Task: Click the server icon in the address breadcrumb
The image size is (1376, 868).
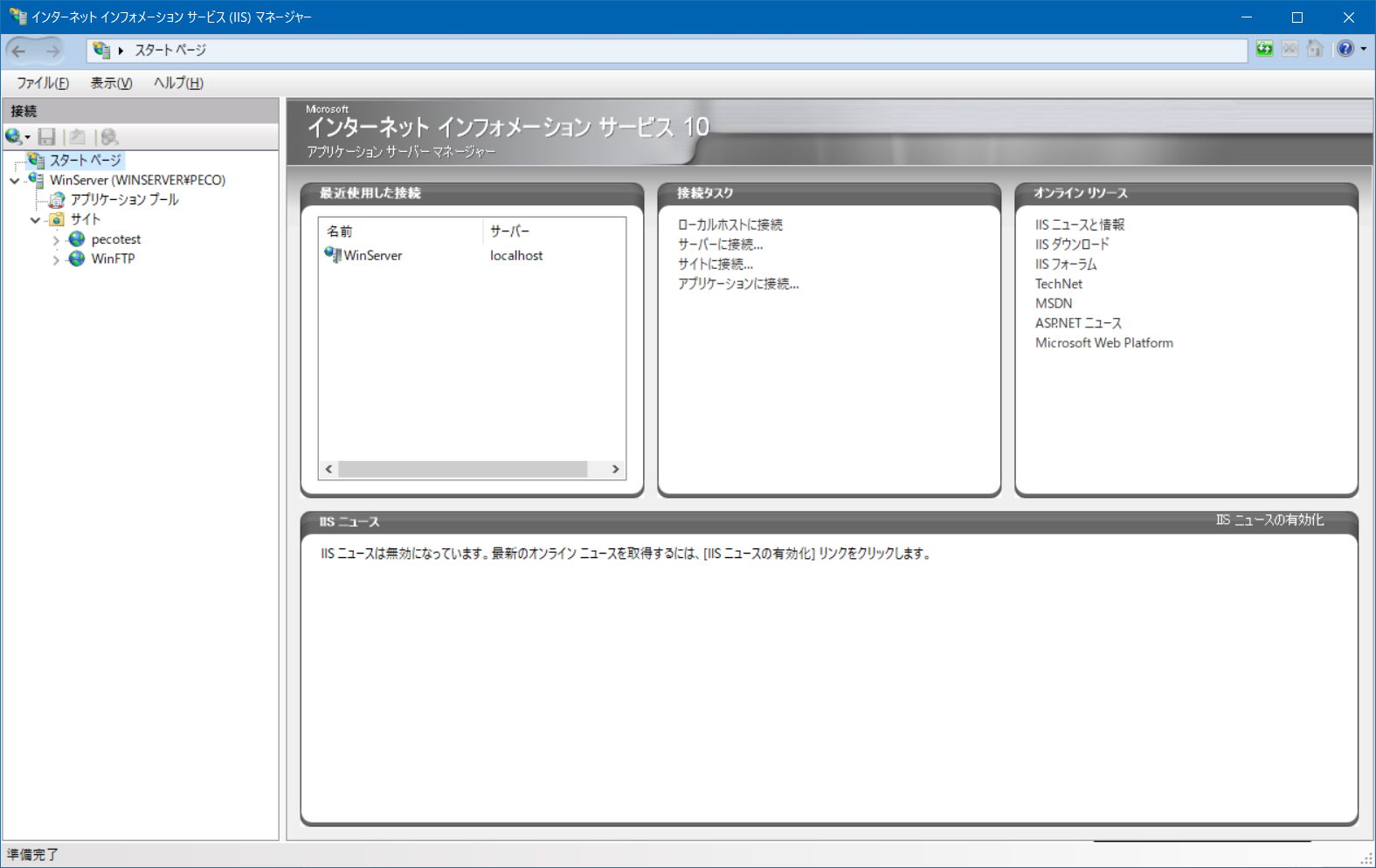Action: (101, 51)
